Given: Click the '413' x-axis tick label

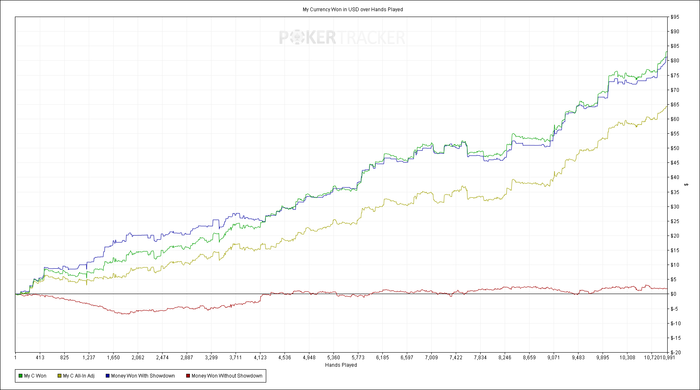Looking at the screenshot, I should tap(40, 357).
